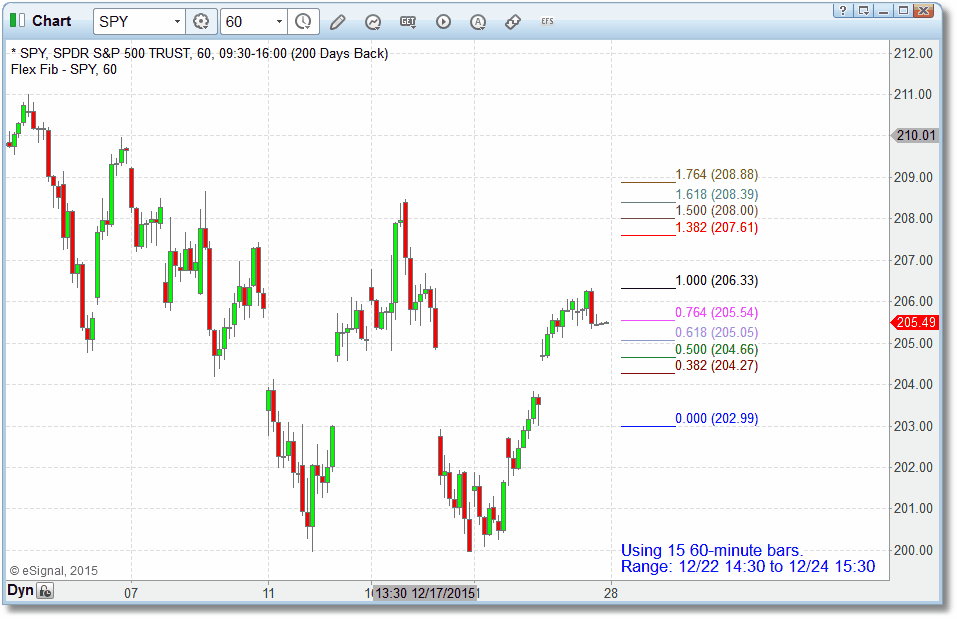Select the 1.618 (208.39) Fibonacci level
Screen dimensions: 957x619
tap(717, 195)
